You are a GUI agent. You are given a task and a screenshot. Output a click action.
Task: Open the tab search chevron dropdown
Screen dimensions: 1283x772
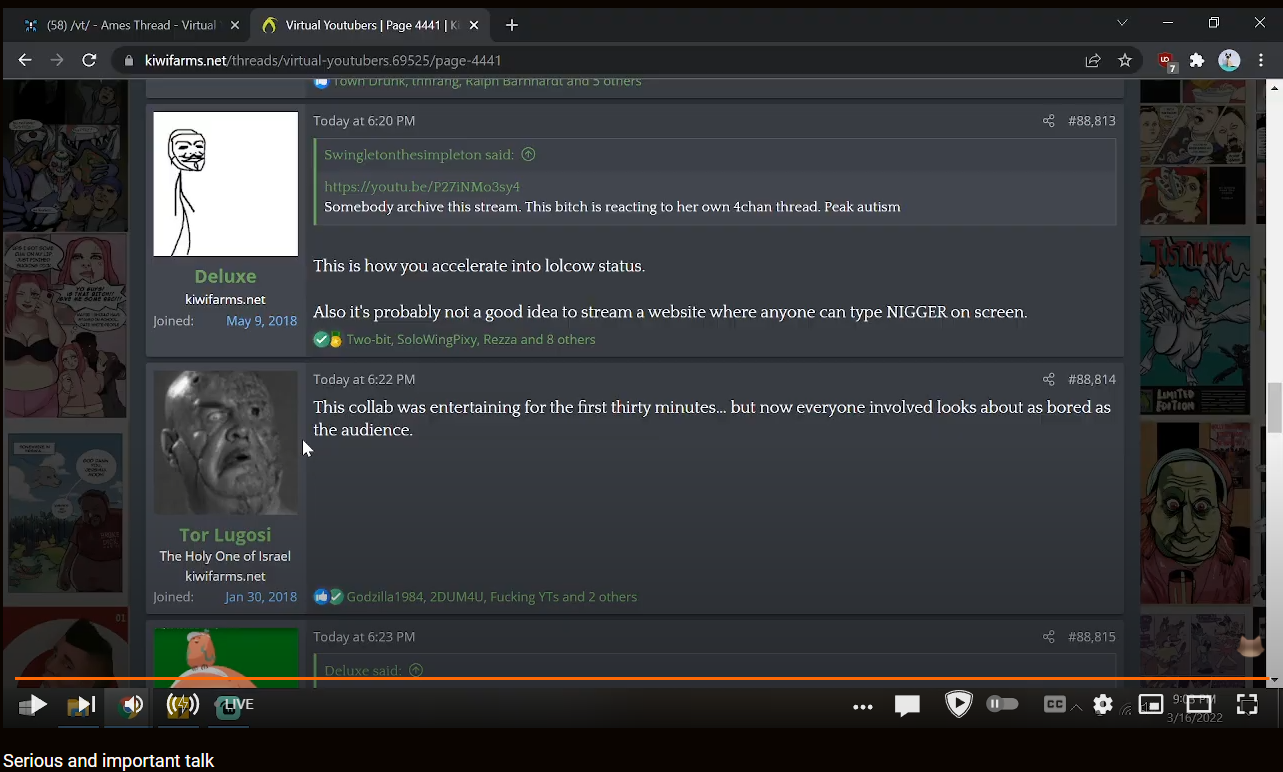coord(1122,23)
